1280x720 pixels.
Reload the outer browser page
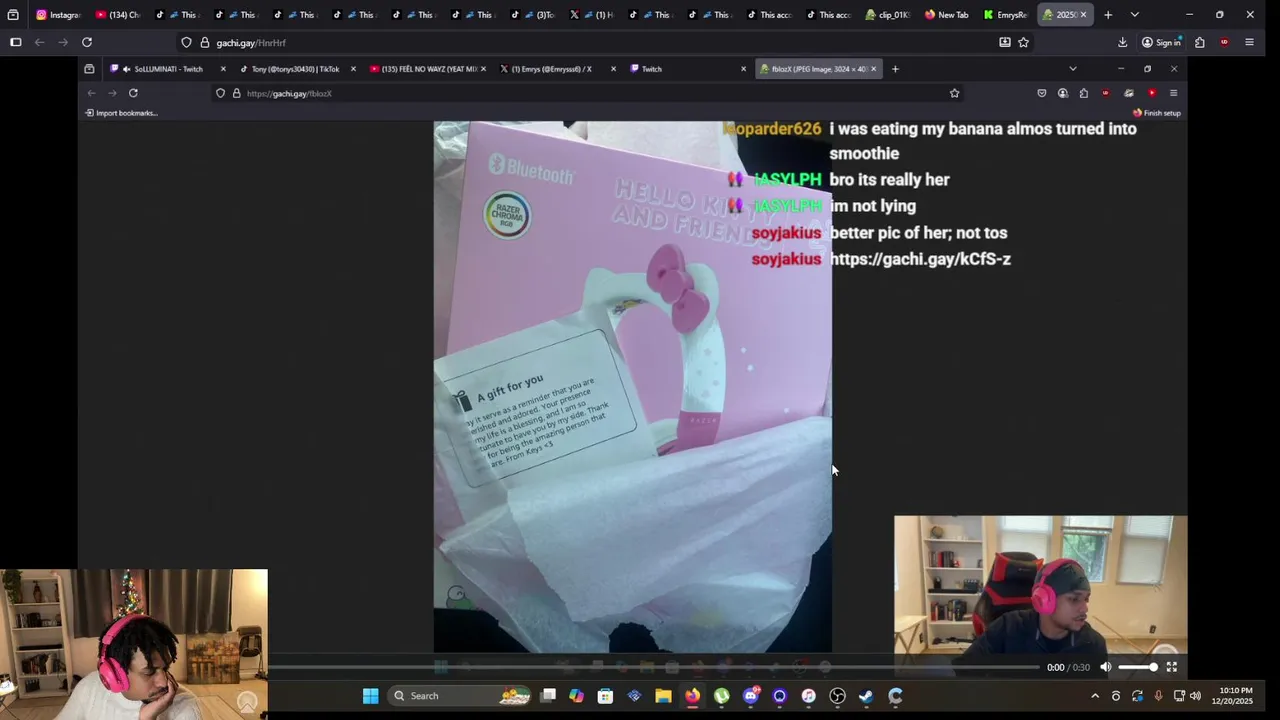tap(87, 42)
